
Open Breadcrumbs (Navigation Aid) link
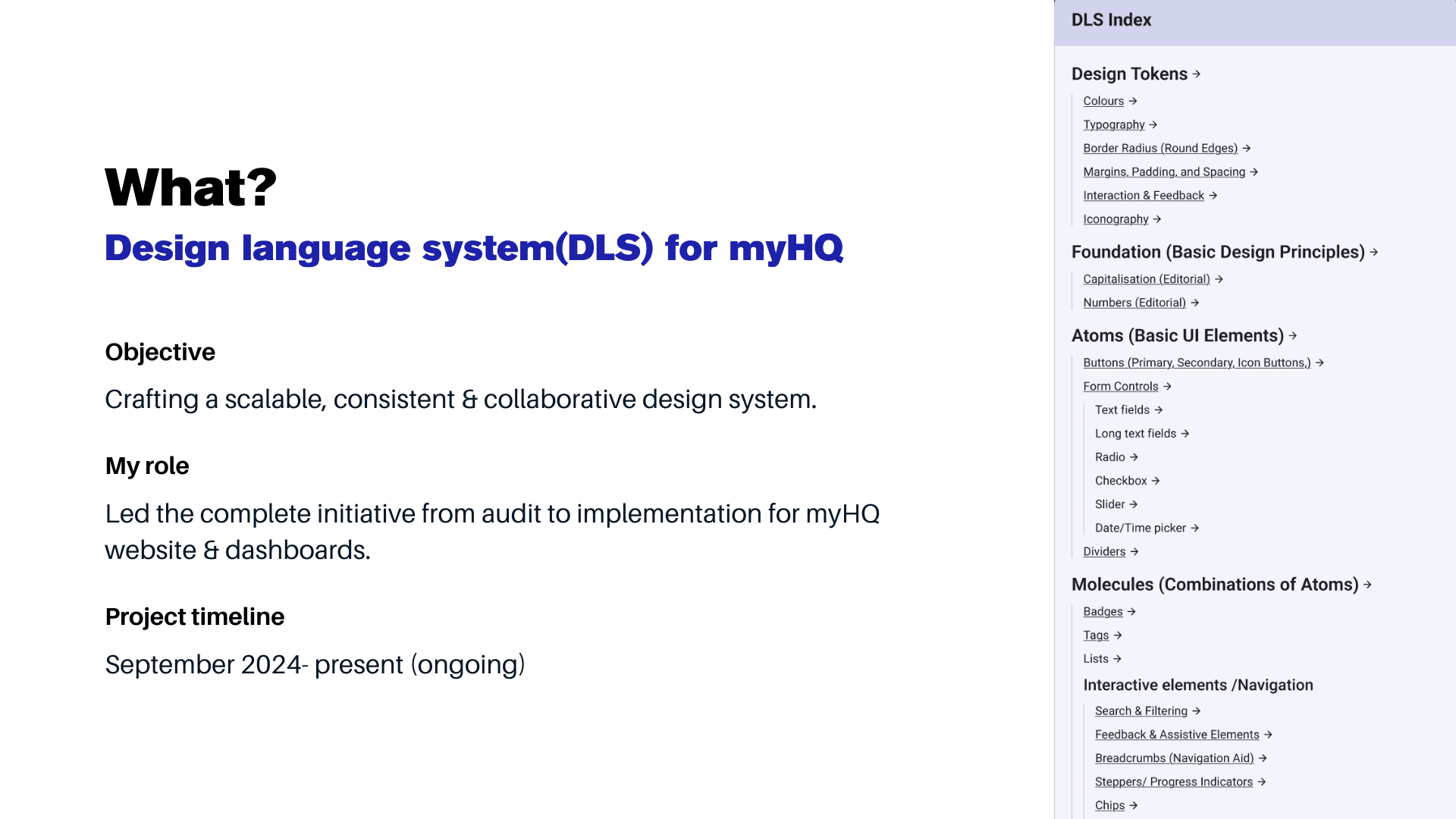[1174, 758]
